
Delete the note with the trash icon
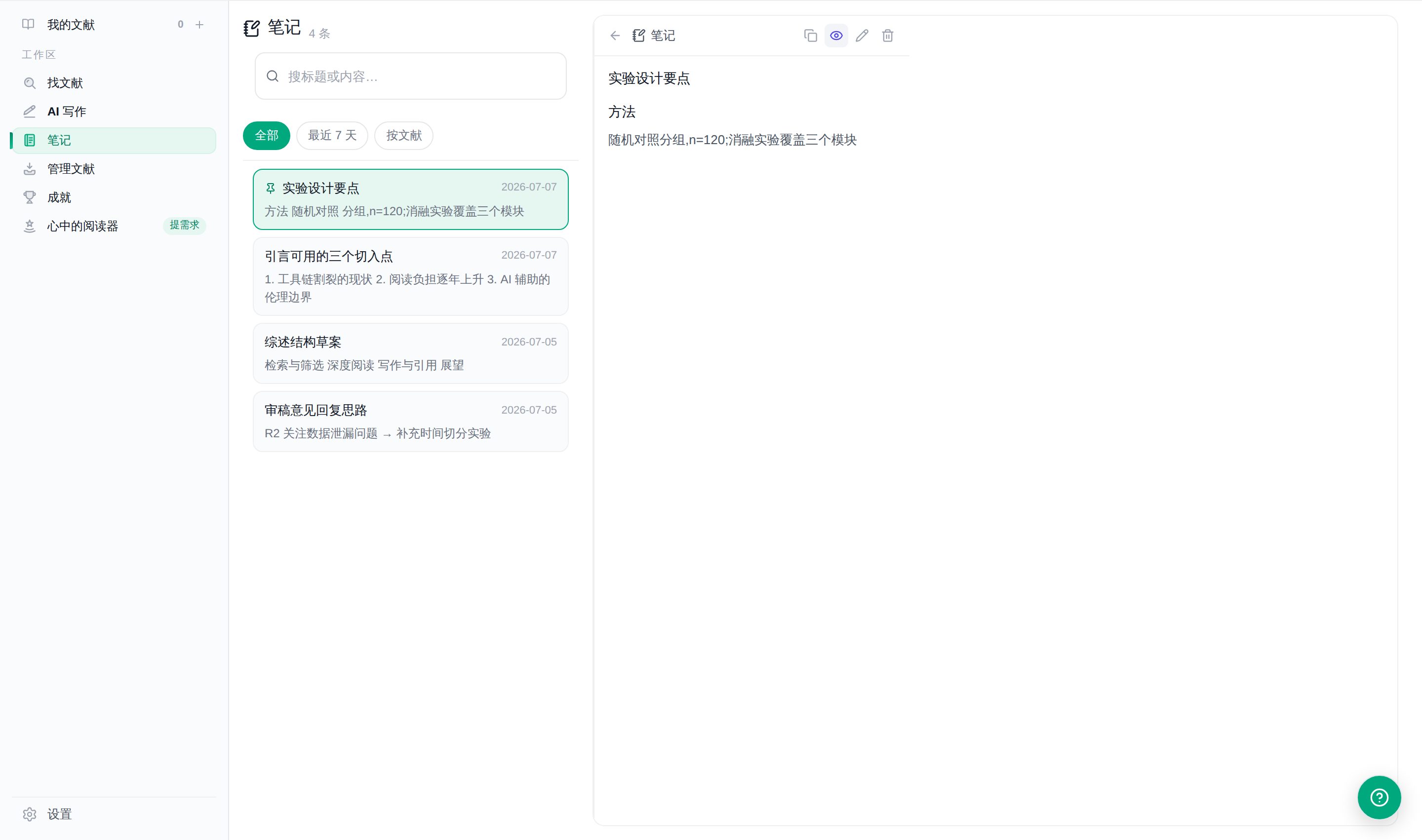pos(887,36)
